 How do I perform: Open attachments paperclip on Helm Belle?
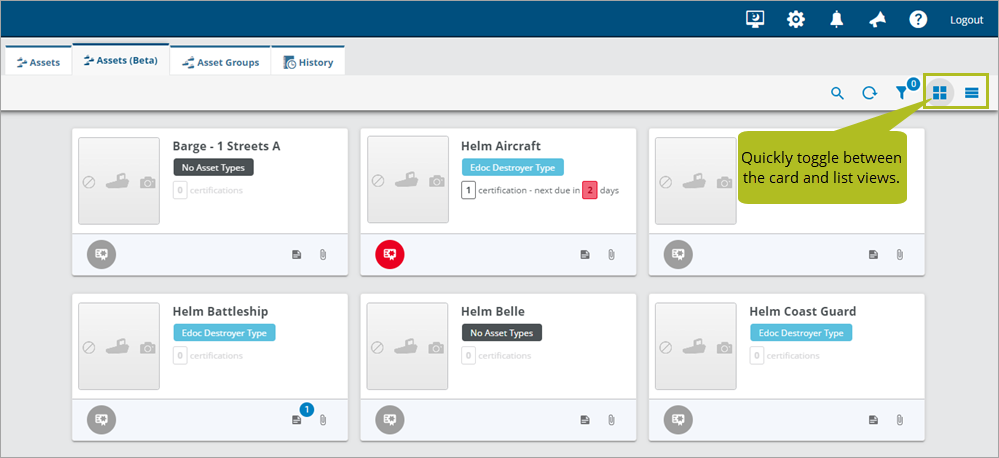point(611,420)
